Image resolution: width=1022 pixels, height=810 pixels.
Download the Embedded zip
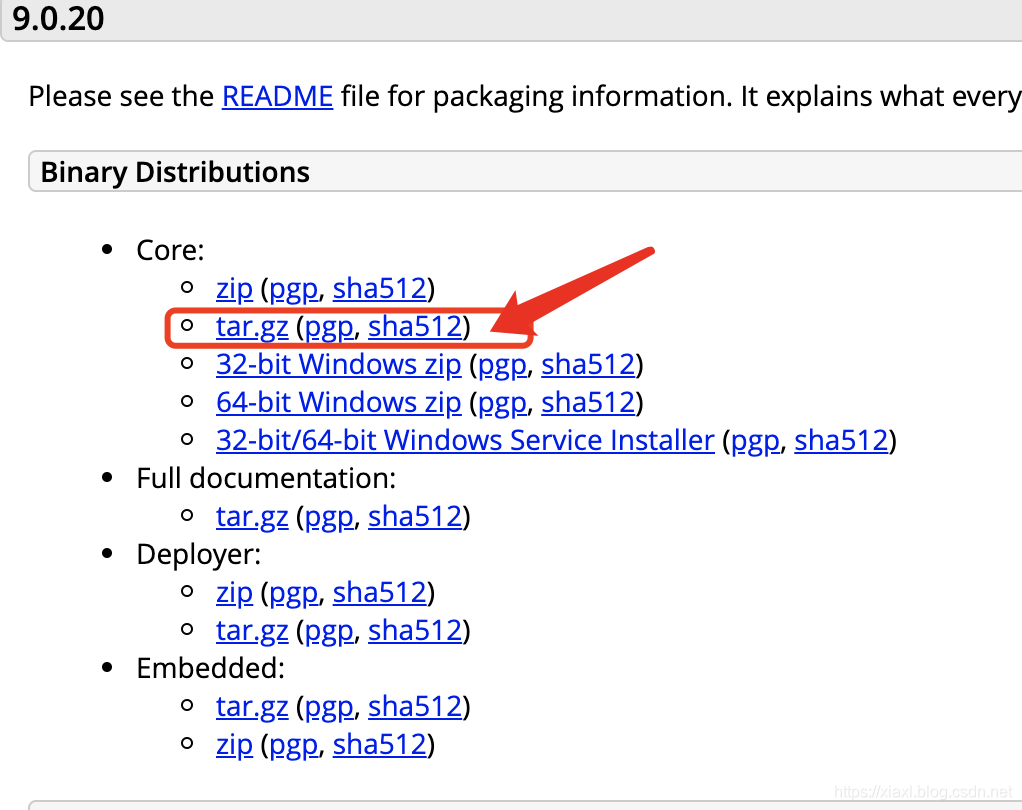pyautogui.click(x=234, y=745)
